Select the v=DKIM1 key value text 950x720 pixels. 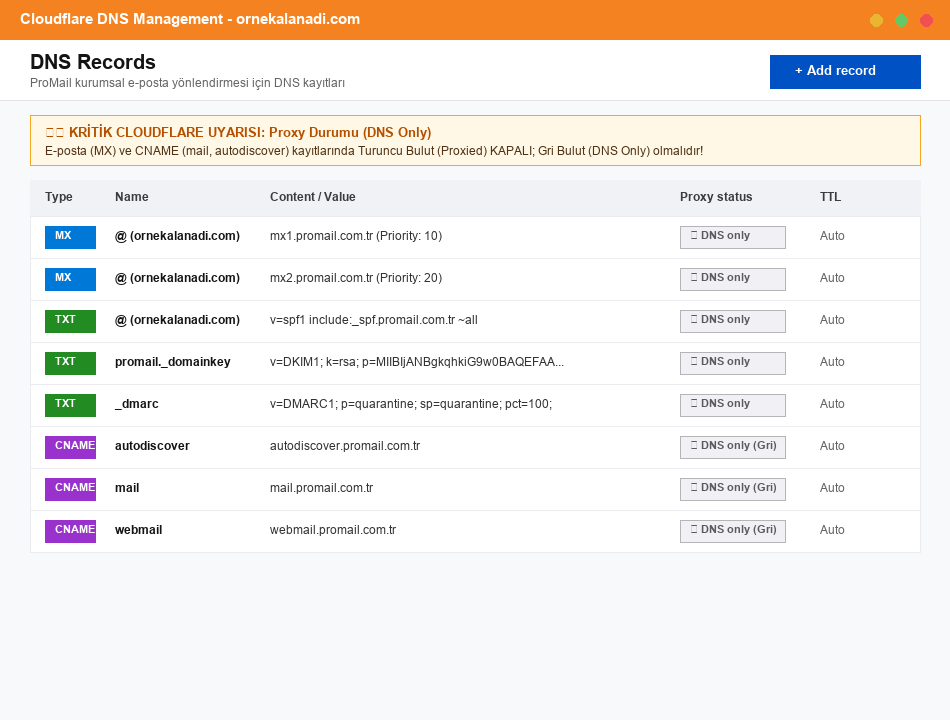pyautogui.click(x=416, y=362)
